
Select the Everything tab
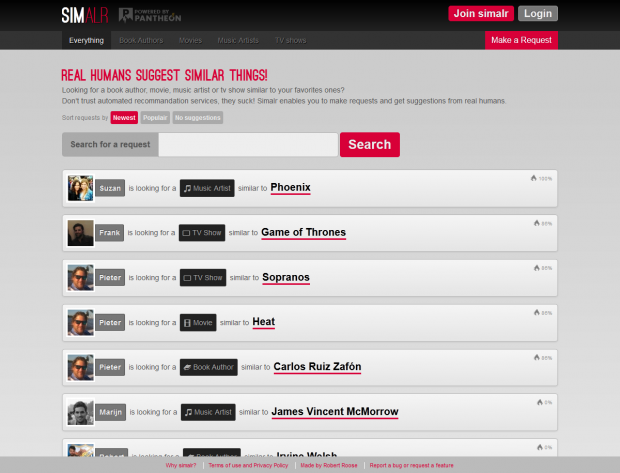pyautogui.click(x=86, y=40)
